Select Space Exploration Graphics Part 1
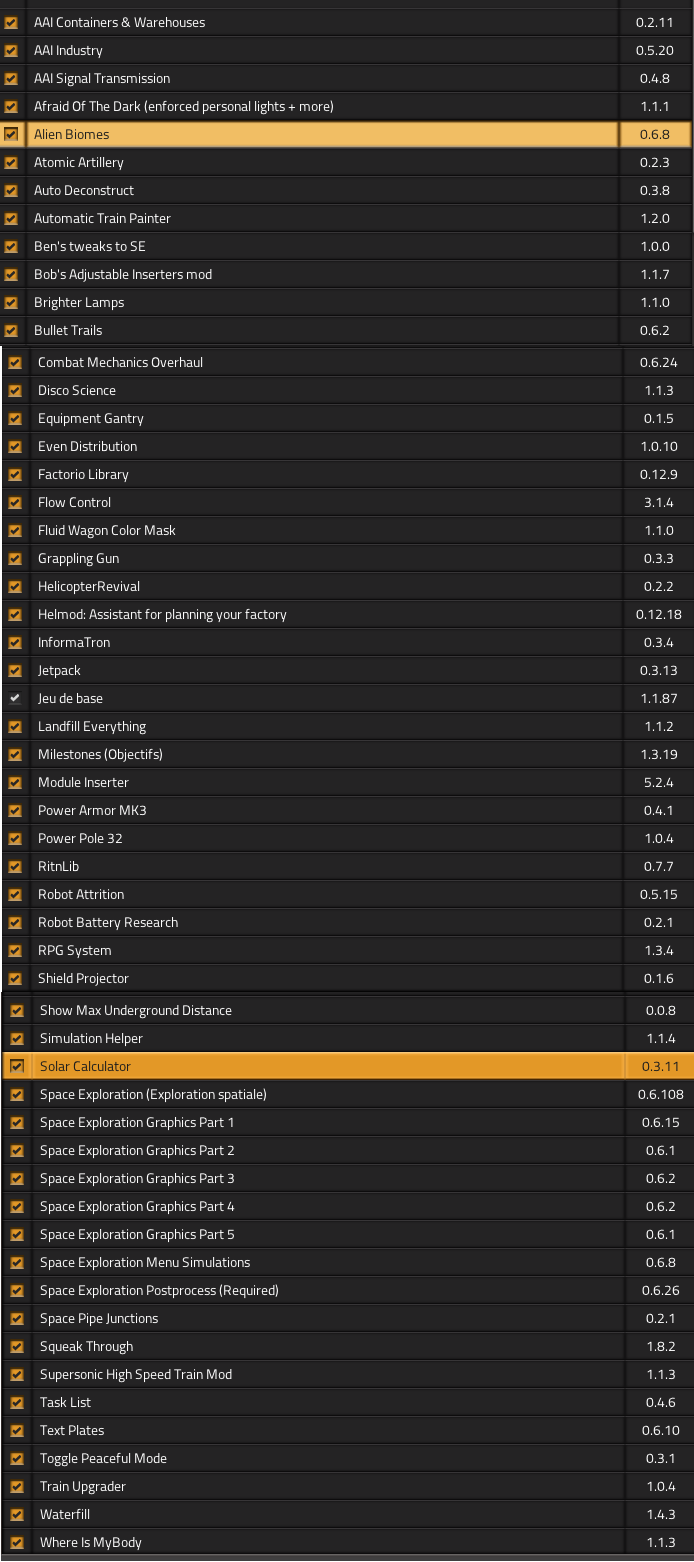This screenshot has width=694, height=1562. [328, 1122]
